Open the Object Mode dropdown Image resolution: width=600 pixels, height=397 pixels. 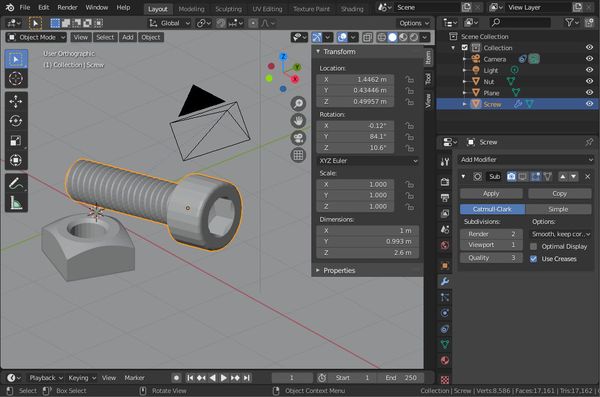37,37
